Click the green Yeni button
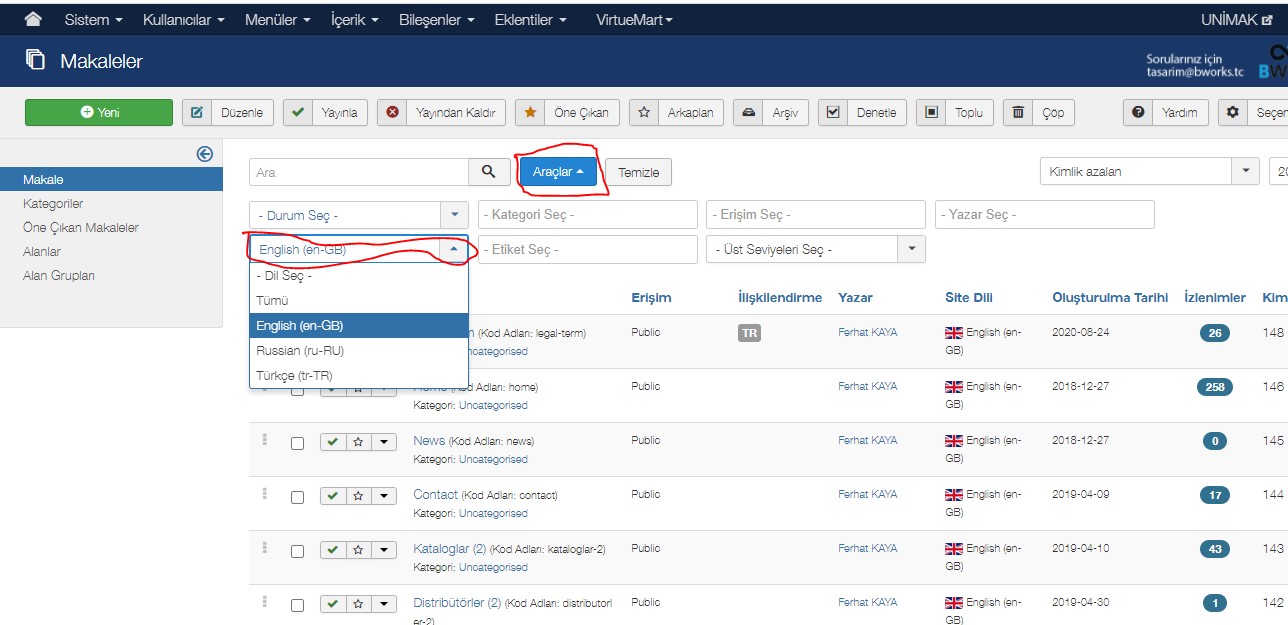Screen dimensions: 1288x625 click(99, 113)
